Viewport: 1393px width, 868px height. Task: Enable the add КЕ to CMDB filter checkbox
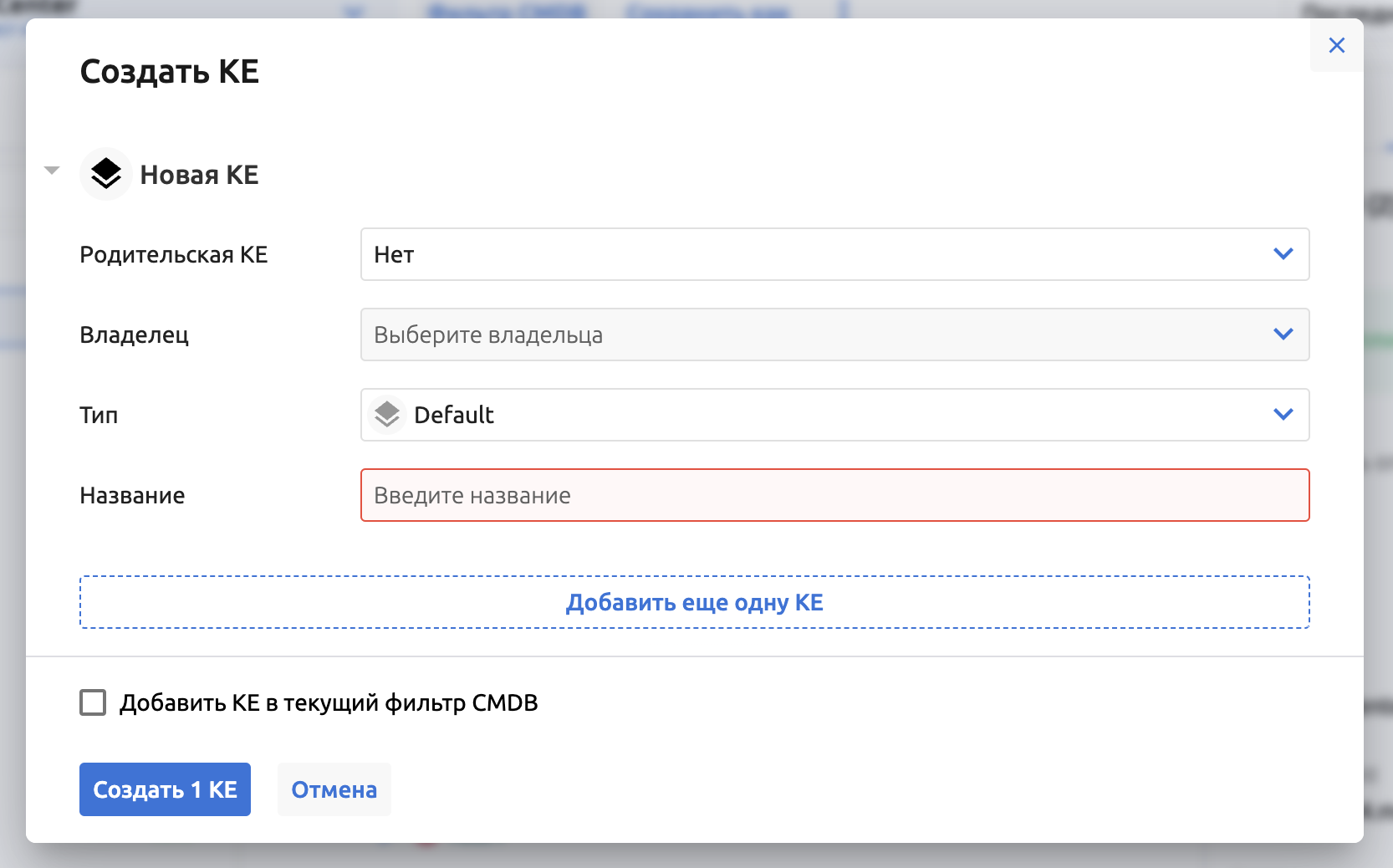[93, 702]
